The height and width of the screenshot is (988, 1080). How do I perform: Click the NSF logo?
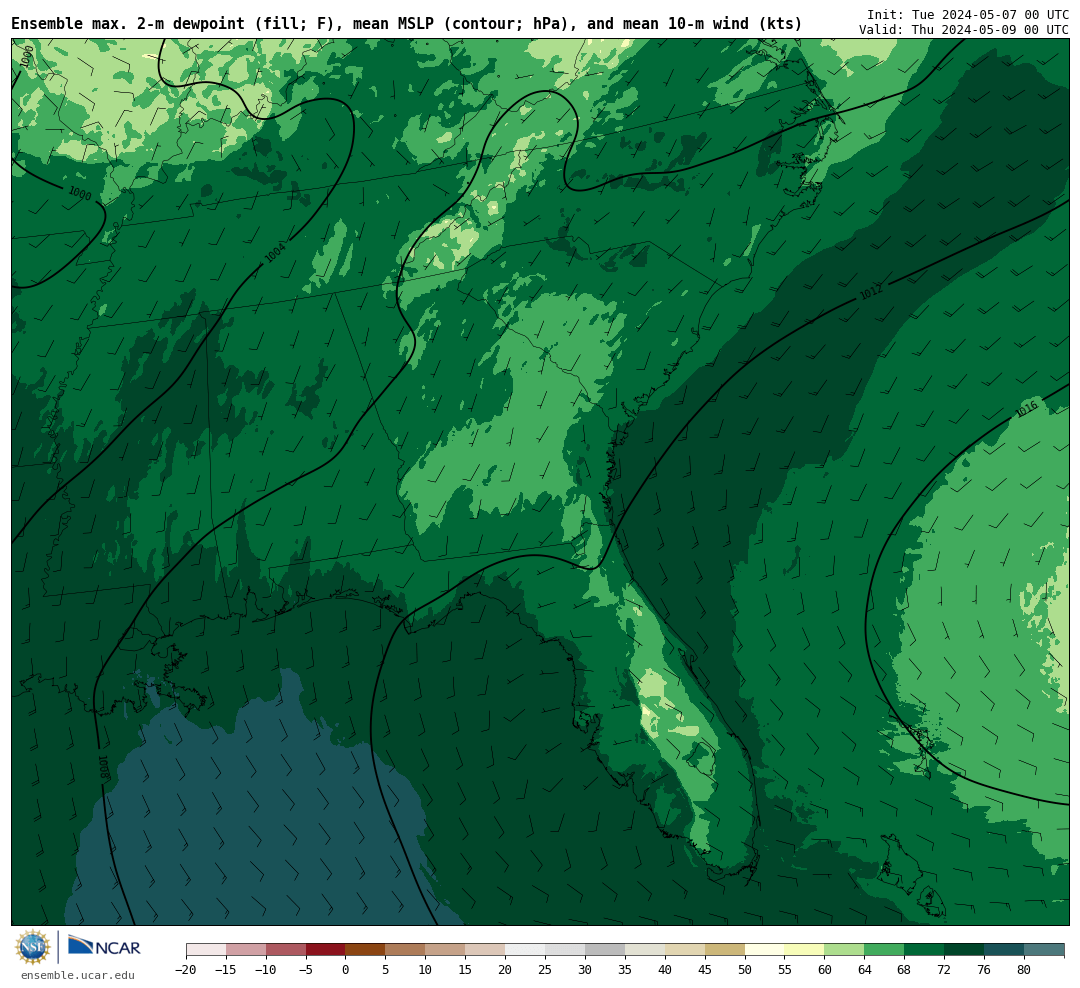33,947
